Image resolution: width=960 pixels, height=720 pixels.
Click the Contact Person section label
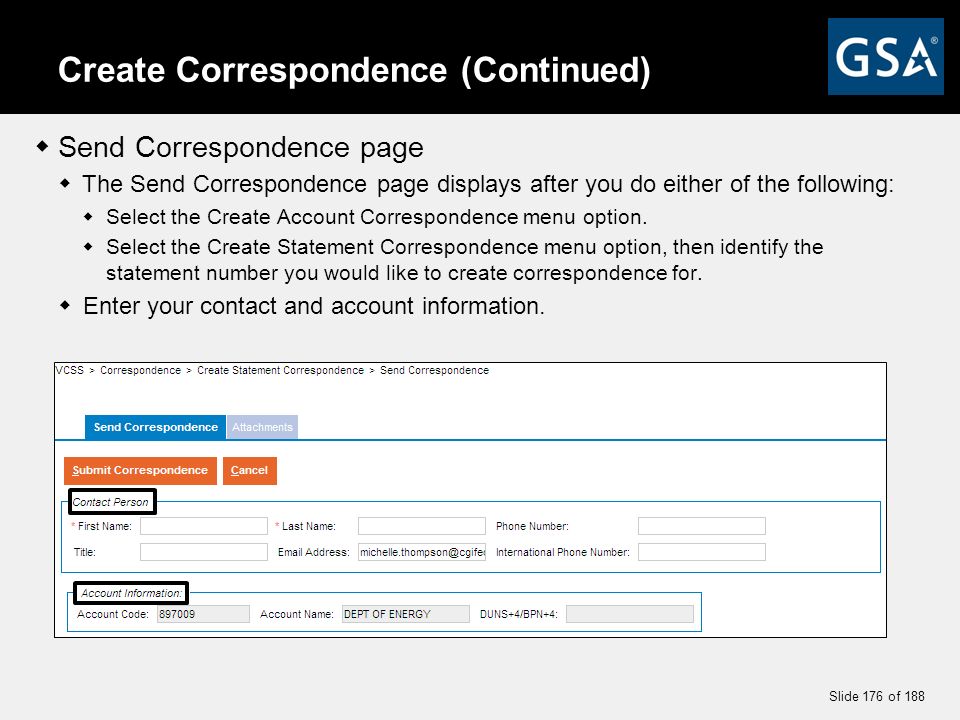[x=111, y=502]
